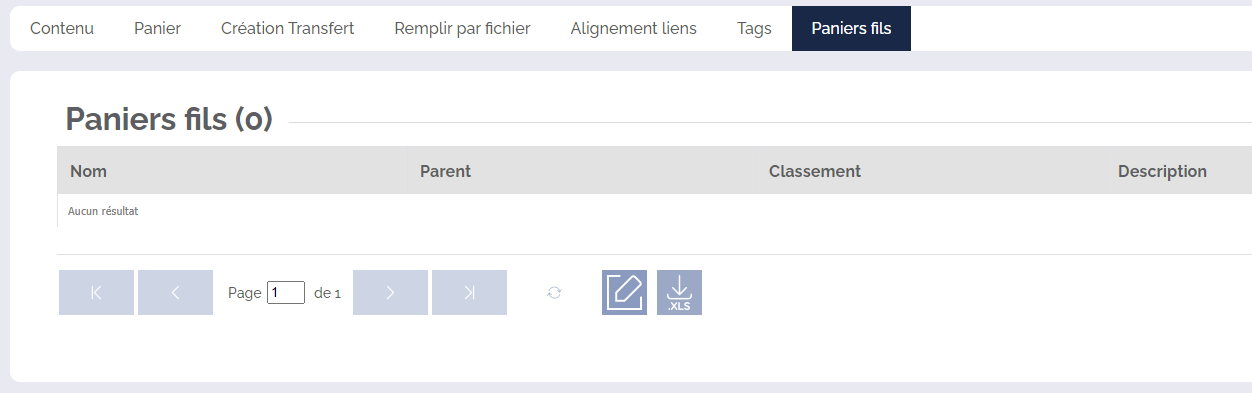The height and width of the screenshot is (393, 1252).
Task: Open the edit pencil icon
Action: pos(624,292)
